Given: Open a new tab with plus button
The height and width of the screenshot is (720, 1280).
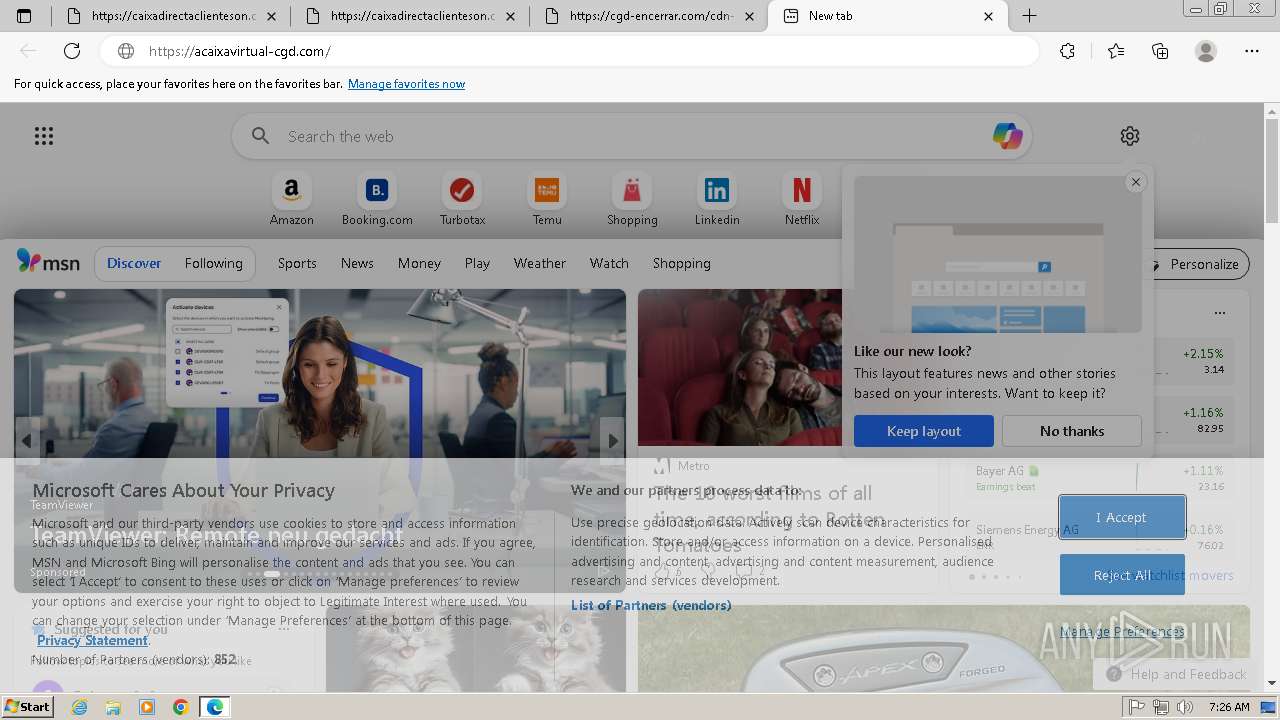Looking at the screenshot, I should pyautogui.click(x=1029, y=16).
